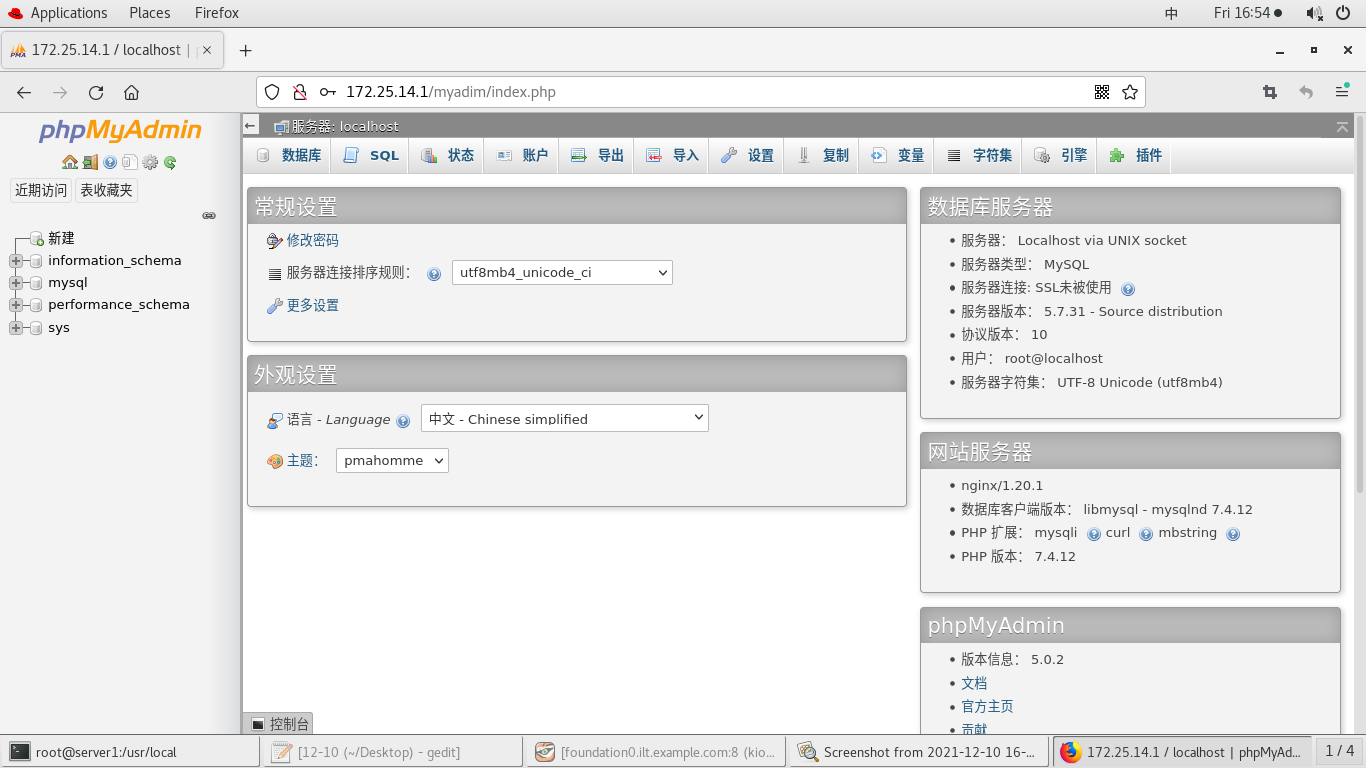Open the 控制台 console bar
Image resolution: width=1366 pixels, height=768 pixels.
pos(279,723)
